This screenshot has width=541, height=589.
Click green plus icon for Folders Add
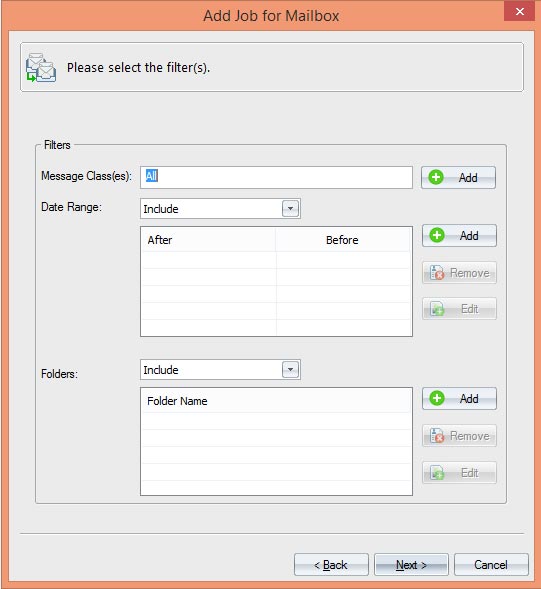[437, 398]
